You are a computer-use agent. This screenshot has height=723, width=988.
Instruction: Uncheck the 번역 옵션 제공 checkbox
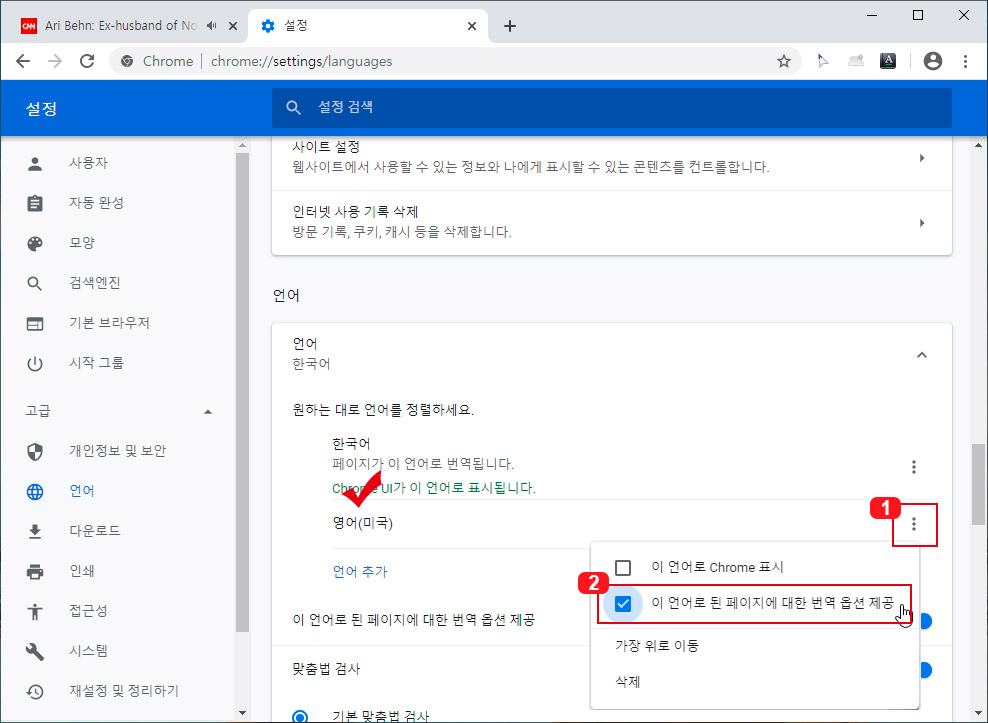coord(625,604)
